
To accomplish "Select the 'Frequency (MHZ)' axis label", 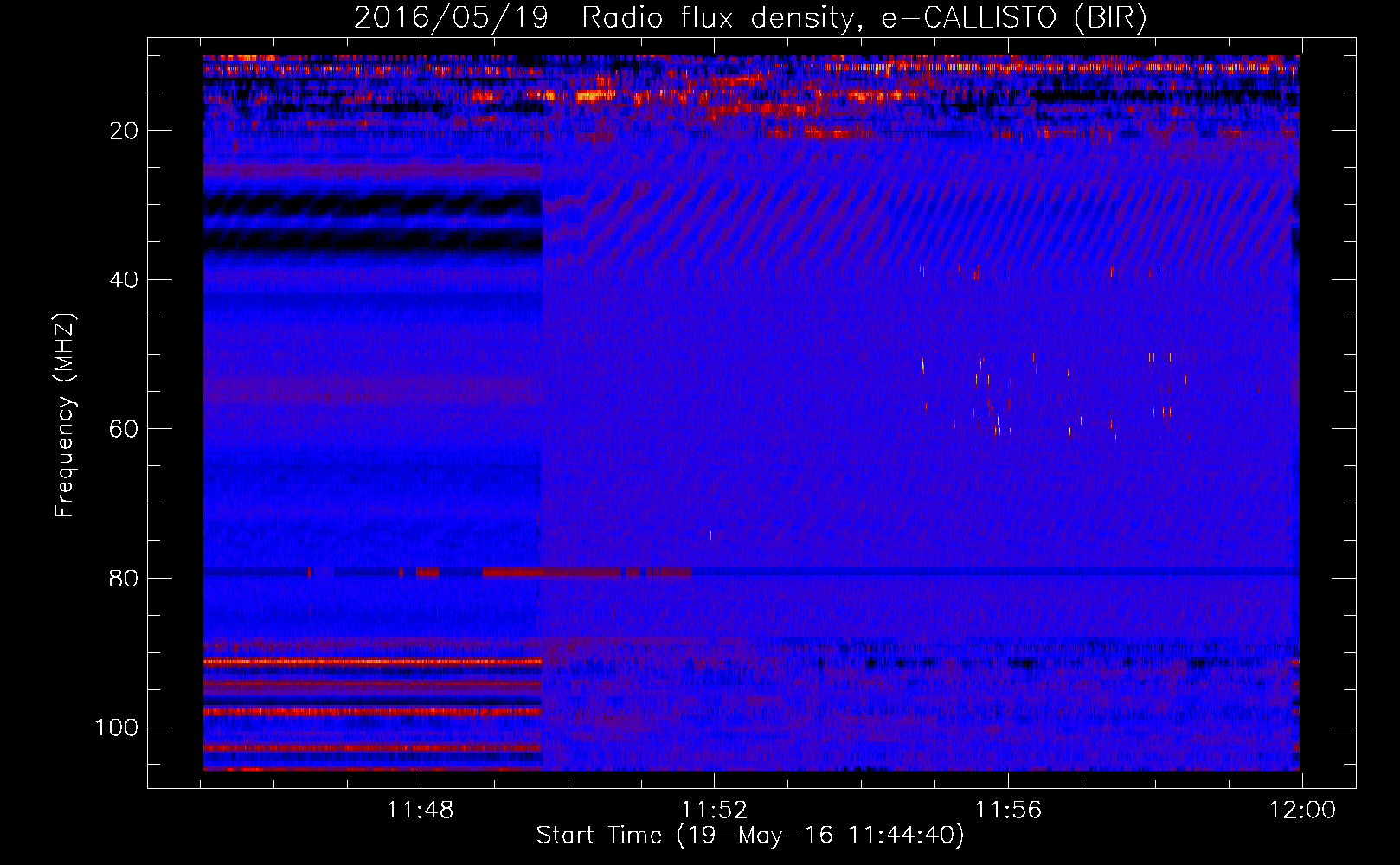I will point(65,415).
